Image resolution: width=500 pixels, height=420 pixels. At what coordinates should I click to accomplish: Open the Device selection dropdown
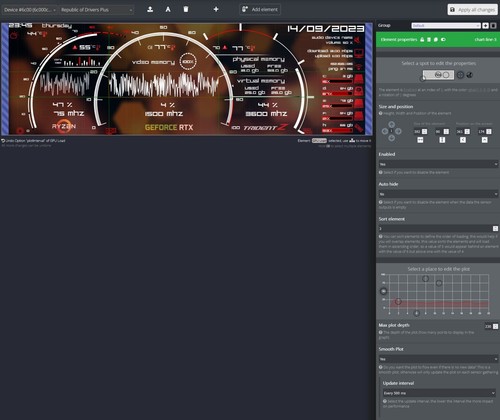point(30,10)
